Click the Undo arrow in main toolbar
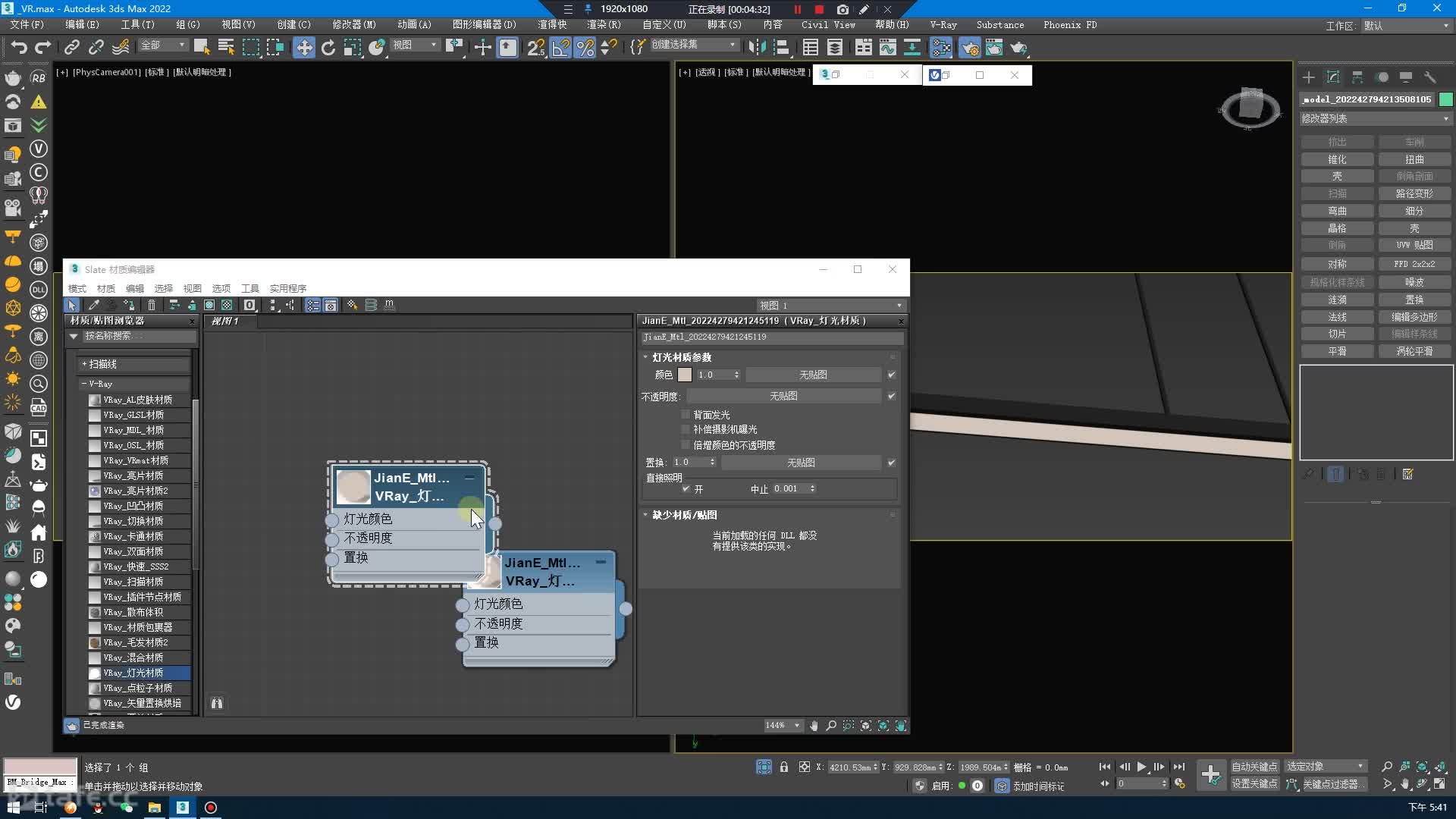The image size is (1456, 819). 18,47
